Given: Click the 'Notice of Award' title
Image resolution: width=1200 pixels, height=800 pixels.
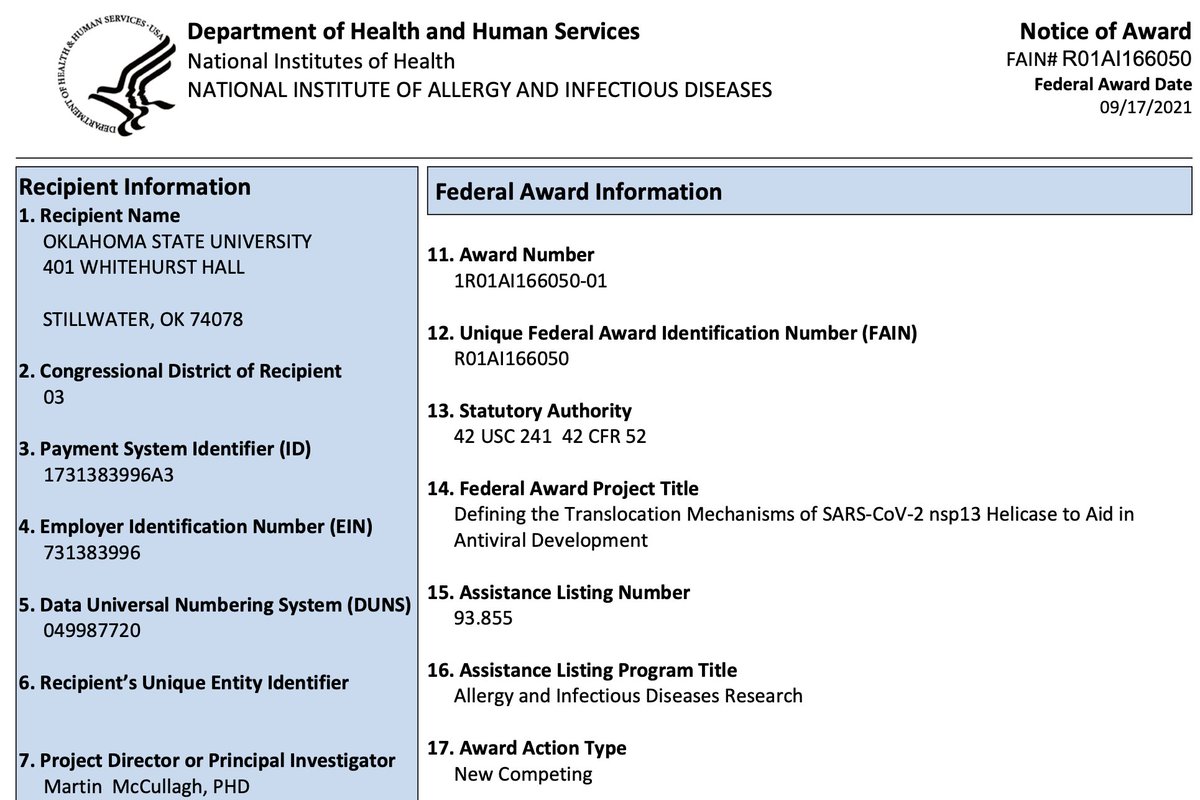Looking at the screenshot, I should pos(1106,31).
